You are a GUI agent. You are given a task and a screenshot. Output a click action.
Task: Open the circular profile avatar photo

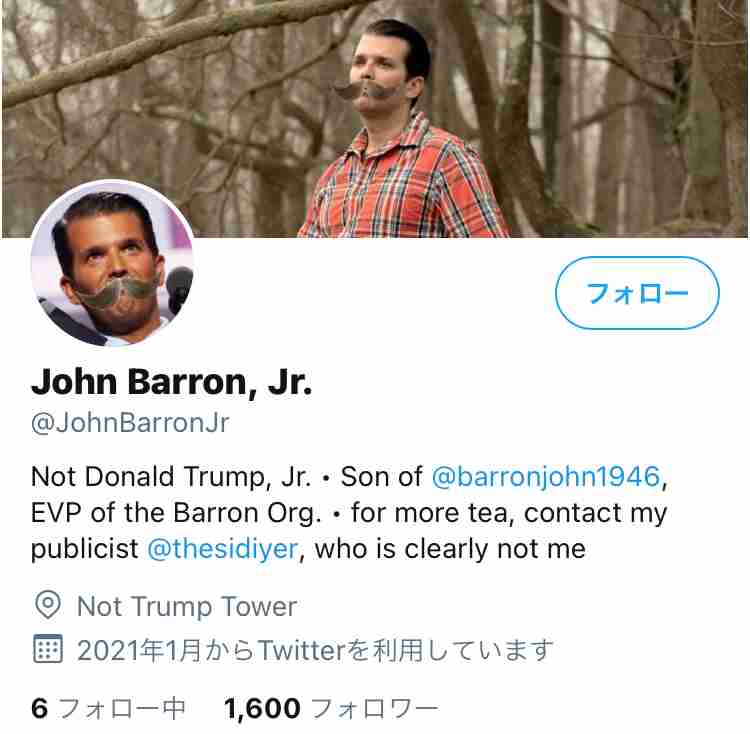(113, 263)
